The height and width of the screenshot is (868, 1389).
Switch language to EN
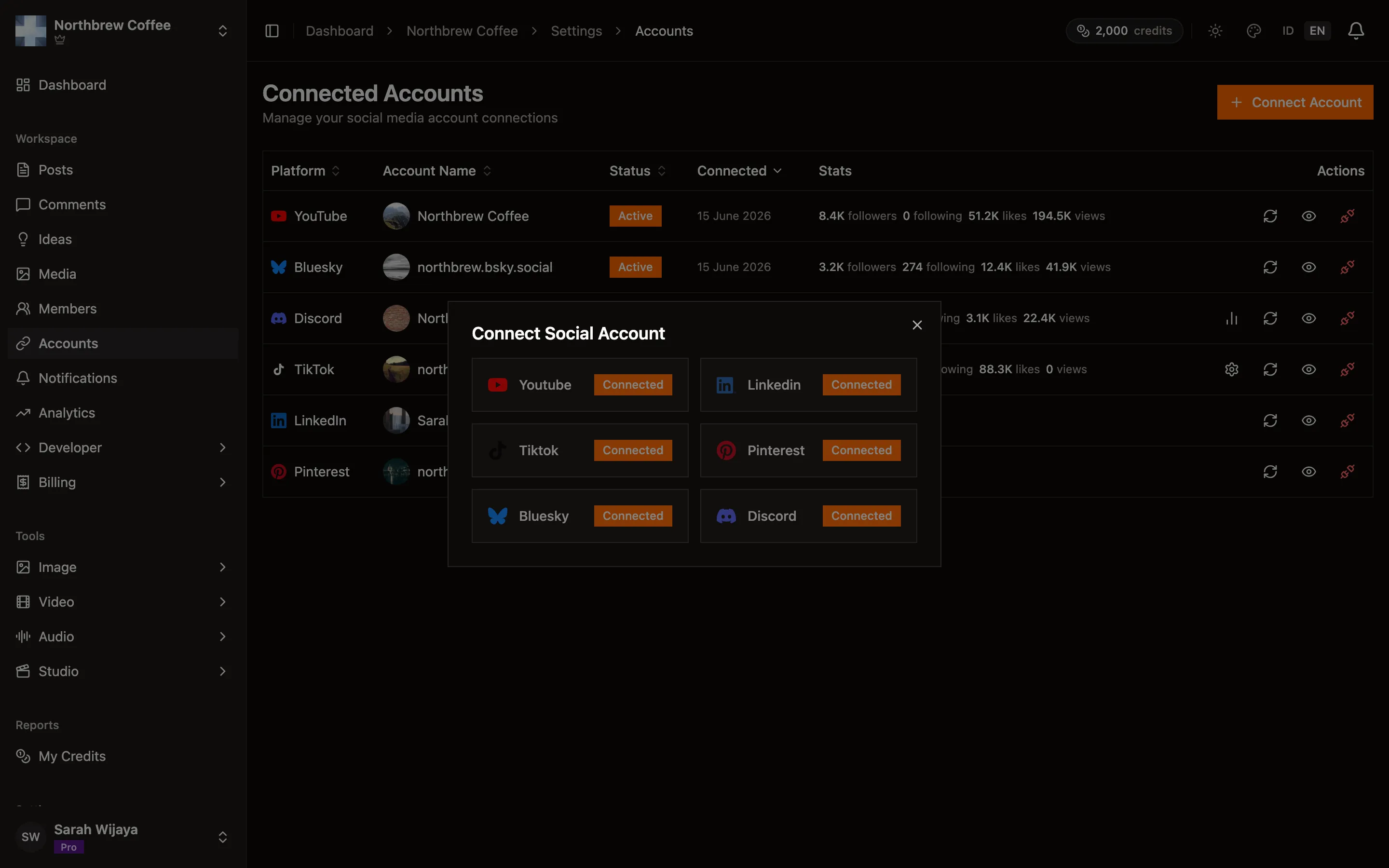pyautogui.click(x=1317, y=31)
